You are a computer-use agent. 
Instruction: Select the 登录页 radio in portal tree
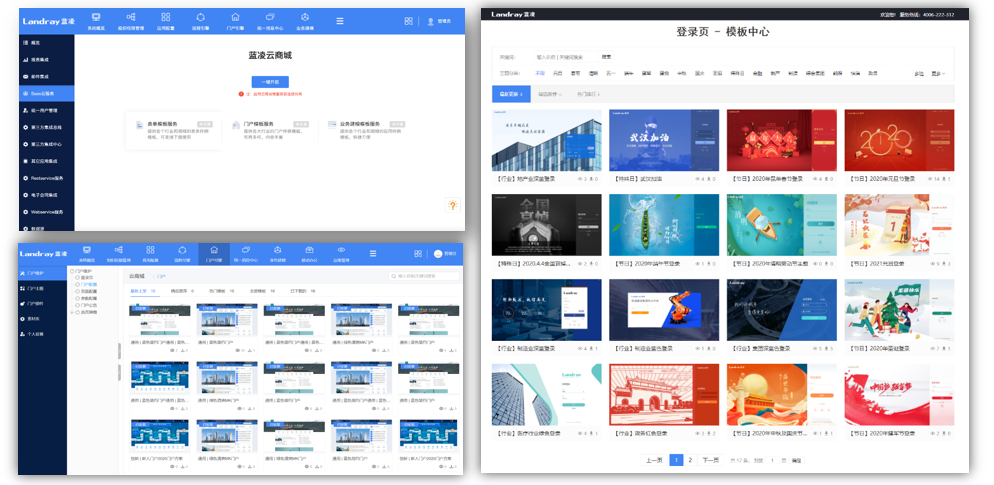click(77, 278)
